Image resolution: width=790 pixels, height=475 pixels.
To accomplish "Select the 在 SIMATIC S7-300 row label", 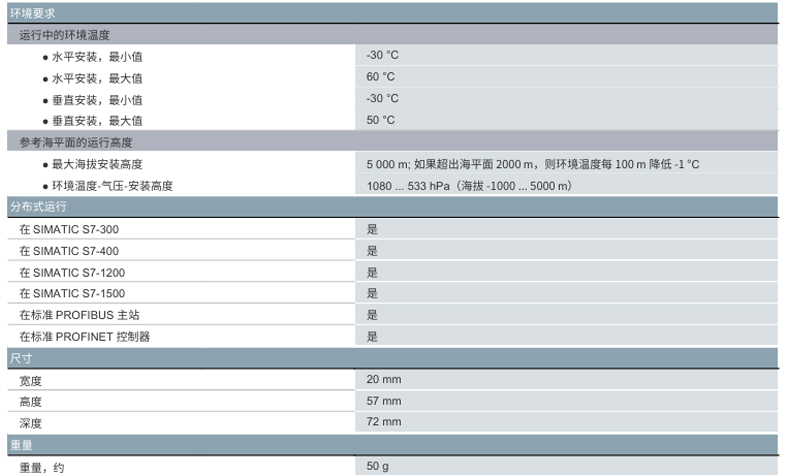I will pos(69,229).
